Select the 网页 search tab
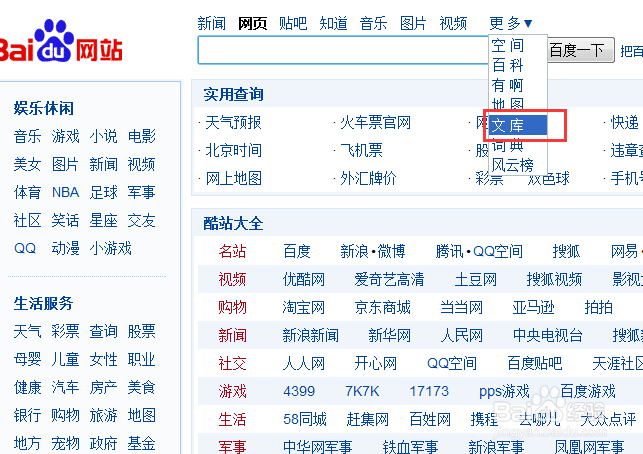The image size is (643, 454). pos(252,23)
